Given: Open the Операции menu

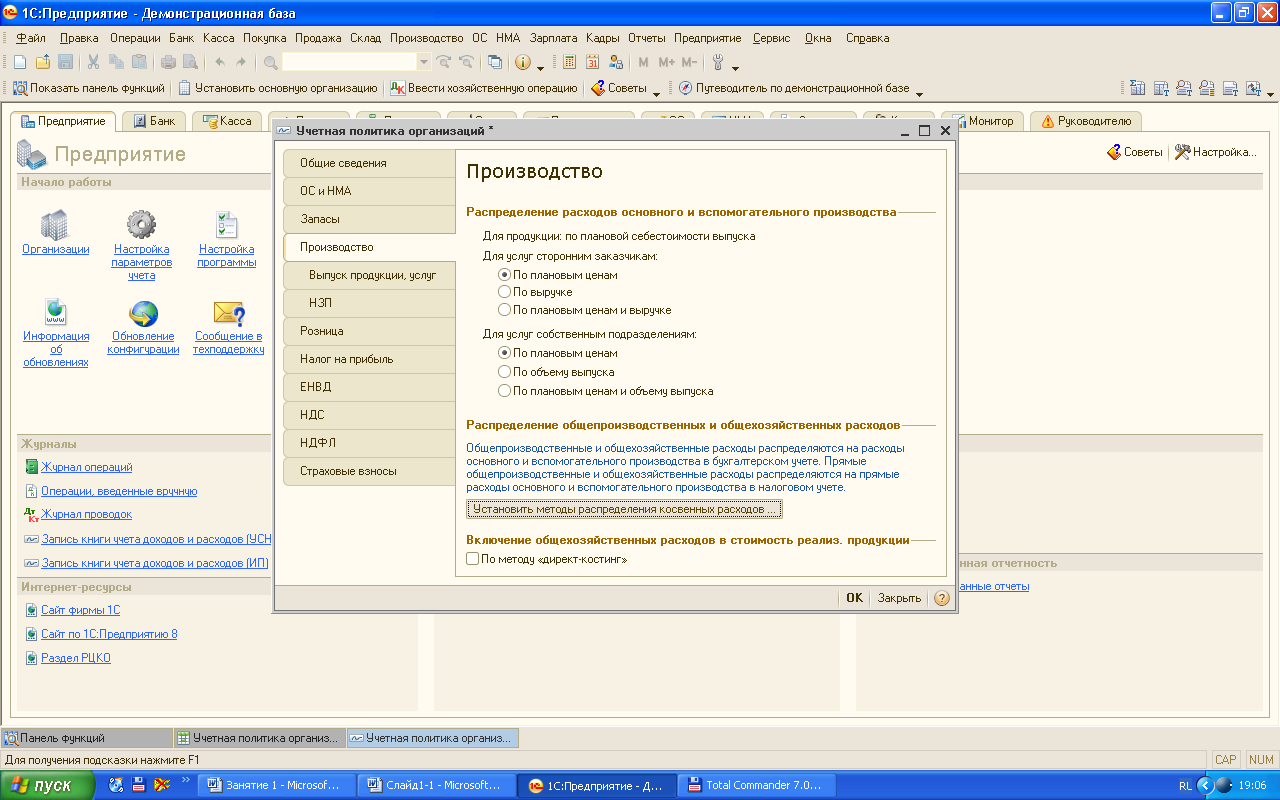Looking at the screenshot, I should pyautogui.click(x=135, y=38).
